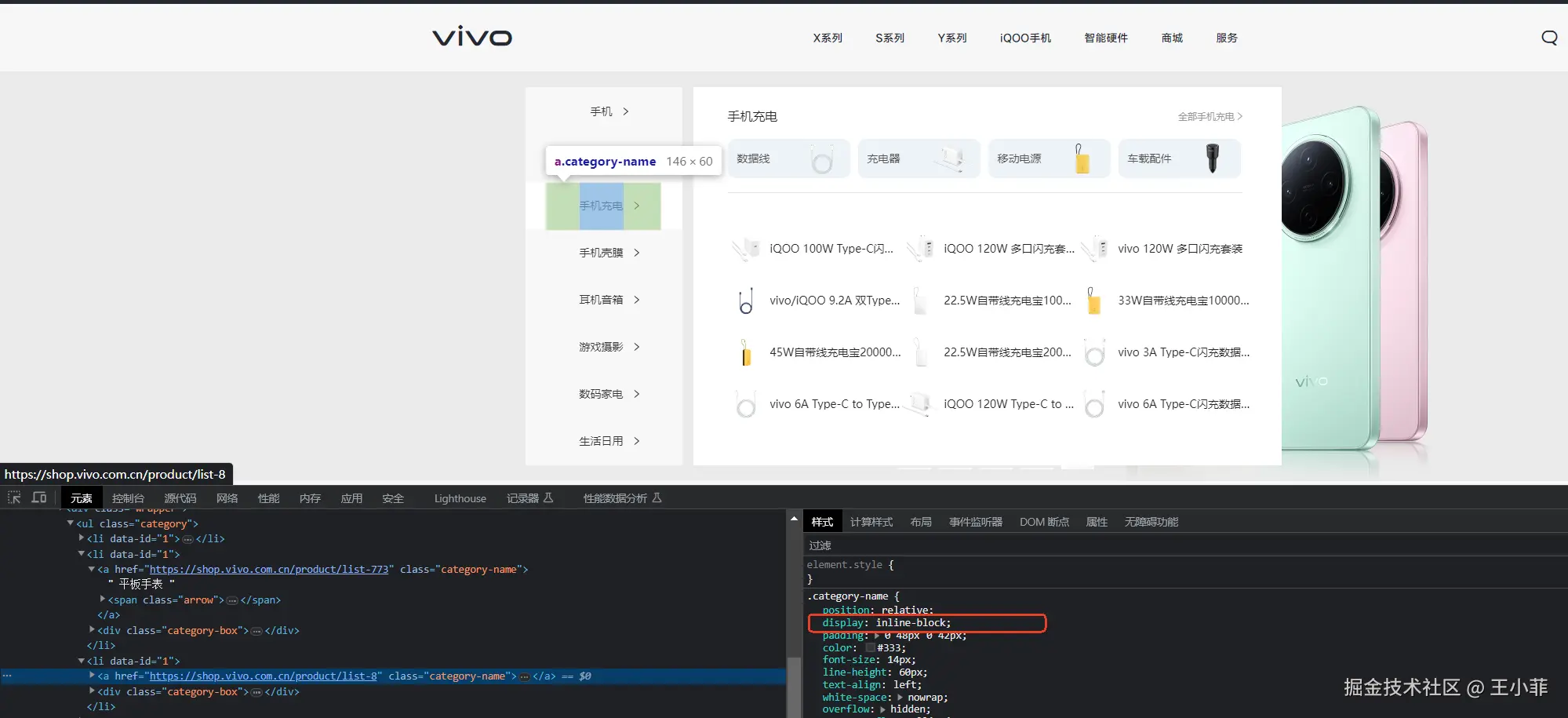Focus the 过滤 styles filter field
The width and height of the screenshot is (1568, 718).
tap(1184, 545)
